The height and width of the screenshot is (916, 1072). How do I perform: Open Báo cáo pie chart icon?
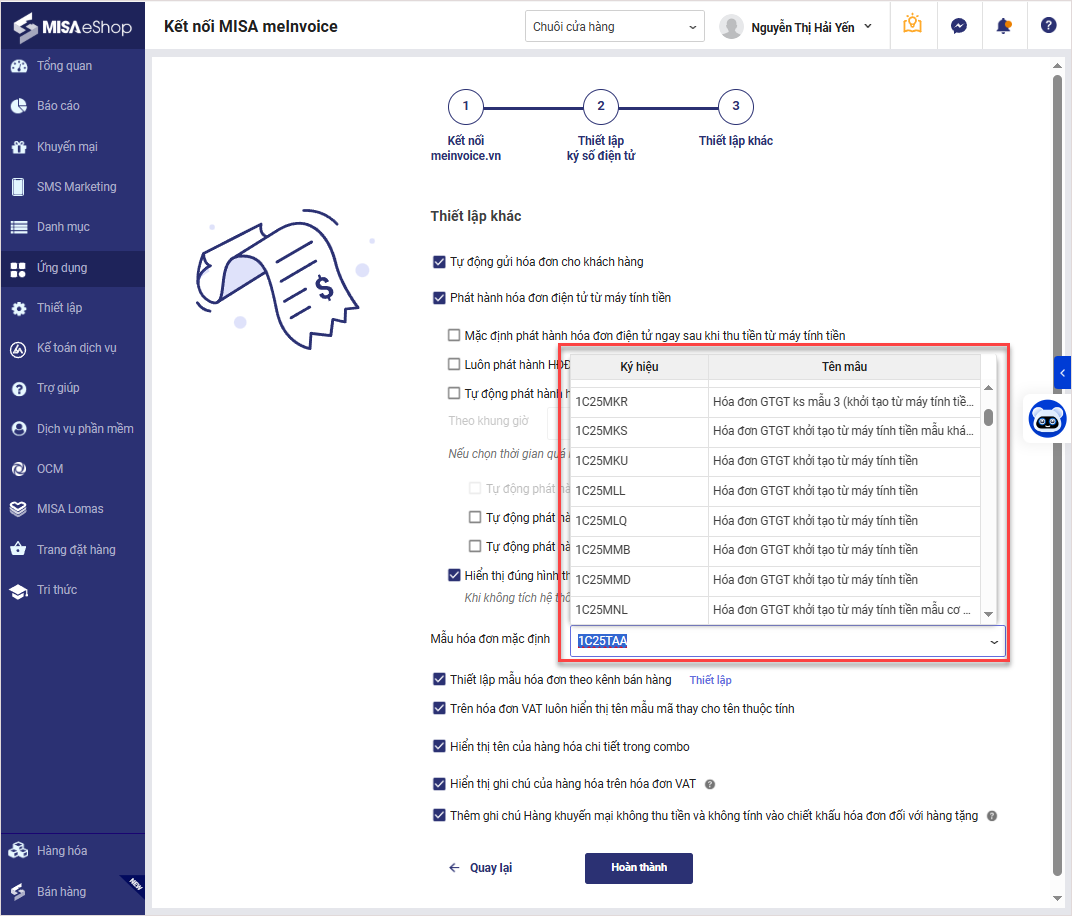click(x=19, y=106)
